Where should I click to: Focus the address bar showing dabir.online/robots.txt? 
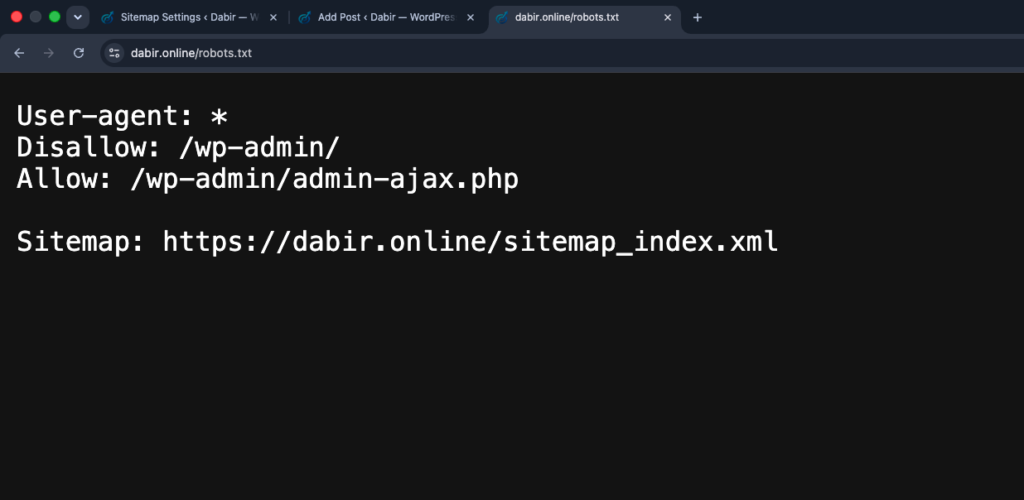[x=562, y=53]
